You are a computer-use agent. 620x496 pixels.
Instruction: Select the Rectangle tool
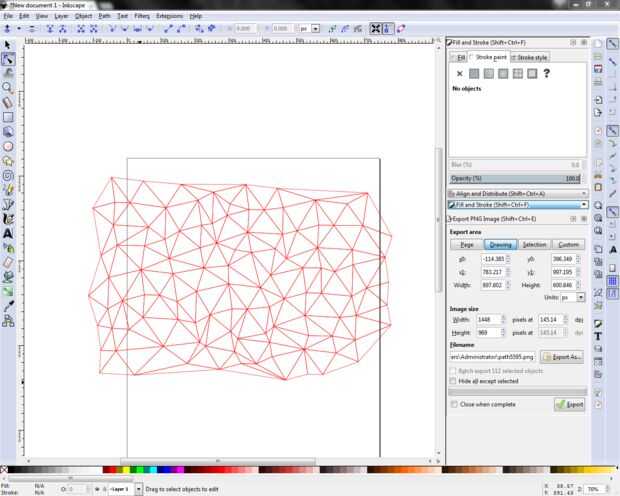point(8,117)
